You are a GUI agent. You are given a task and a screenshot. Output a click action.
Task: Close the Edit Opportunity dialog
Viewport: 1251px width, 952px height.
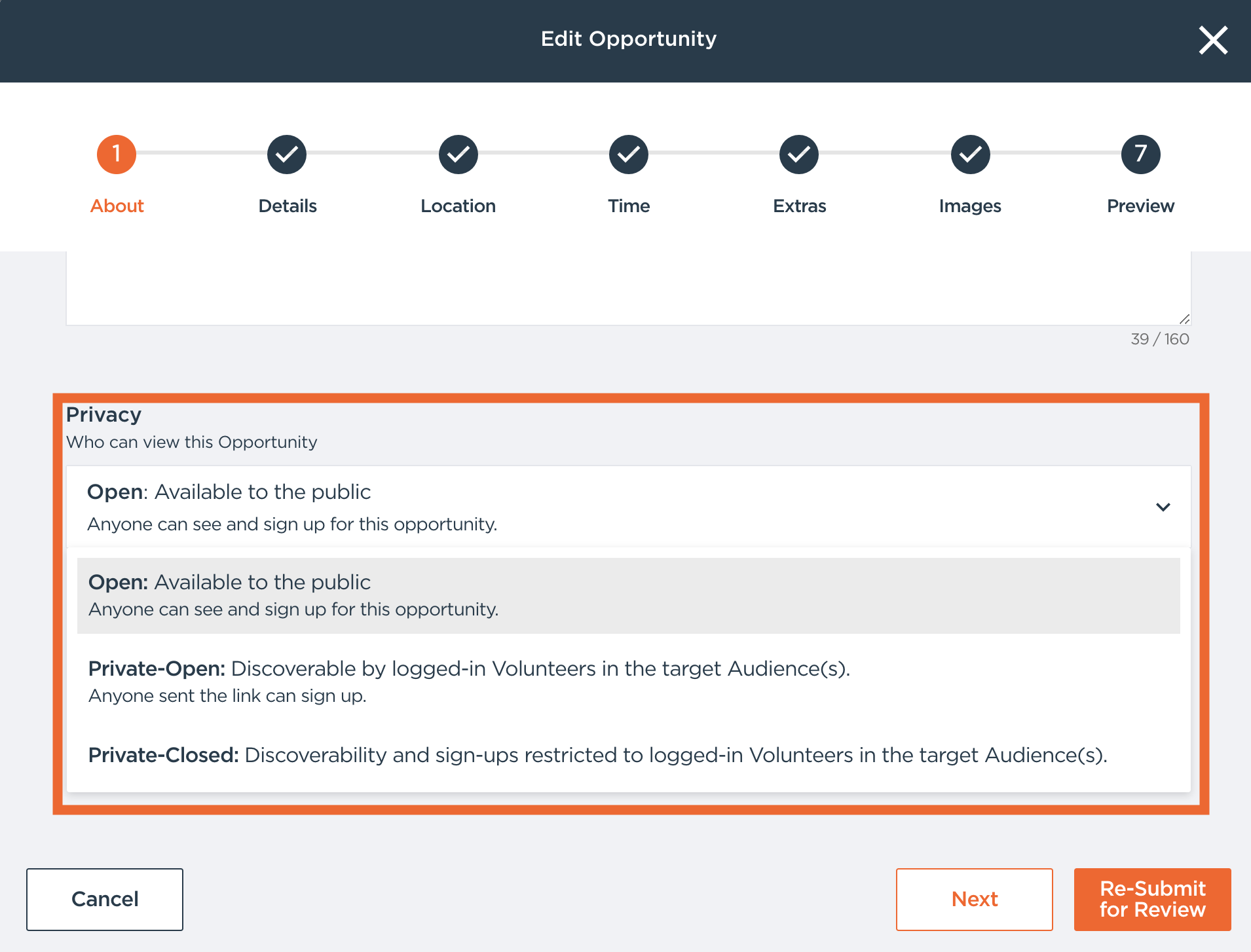pyautogui.click(x=1213, y=41)
